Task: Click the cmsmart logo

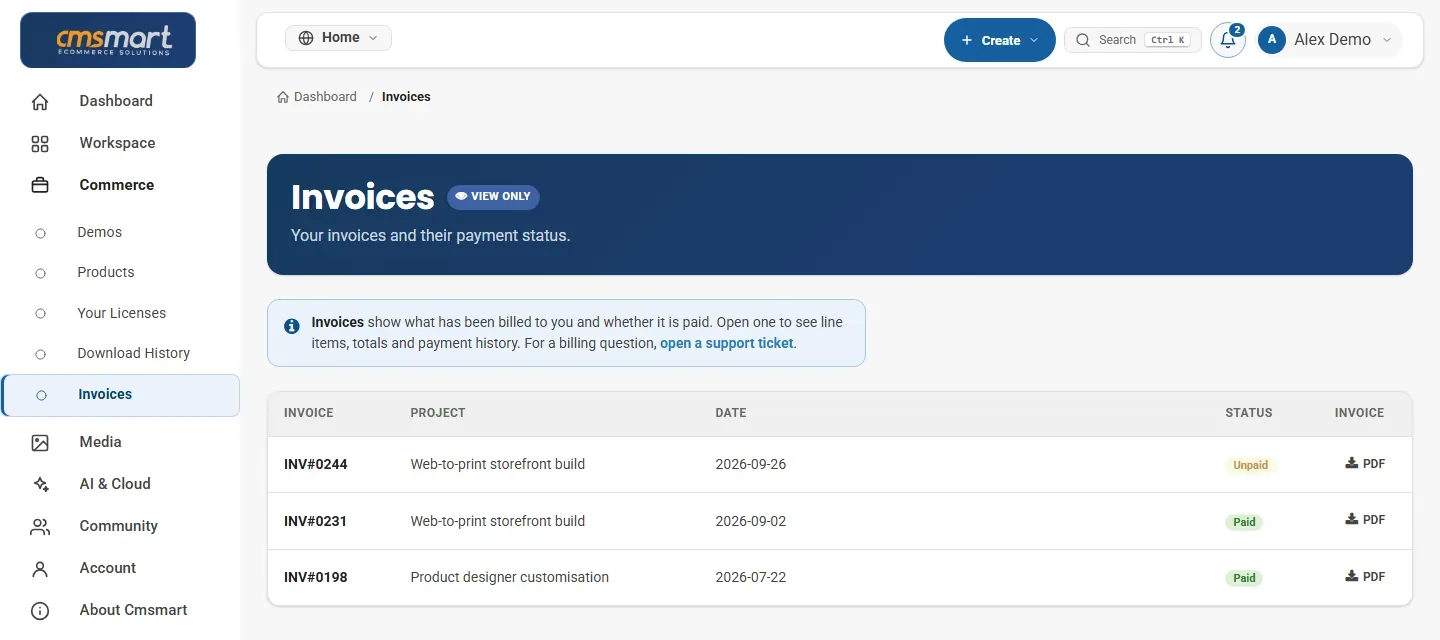Action: tap(108, 40)
